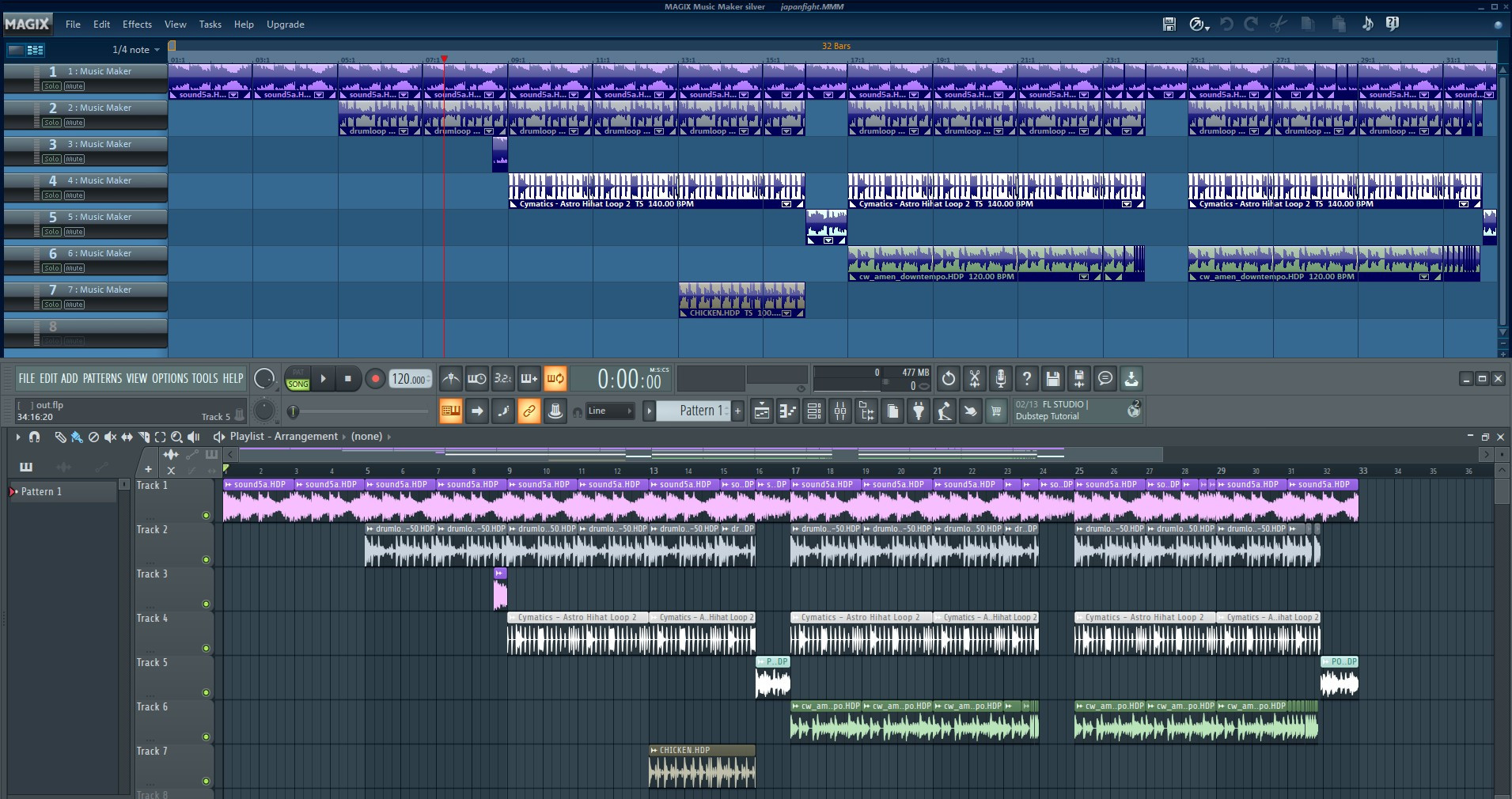
Task: Enable wait for input before recording
Action: (477, 379)
